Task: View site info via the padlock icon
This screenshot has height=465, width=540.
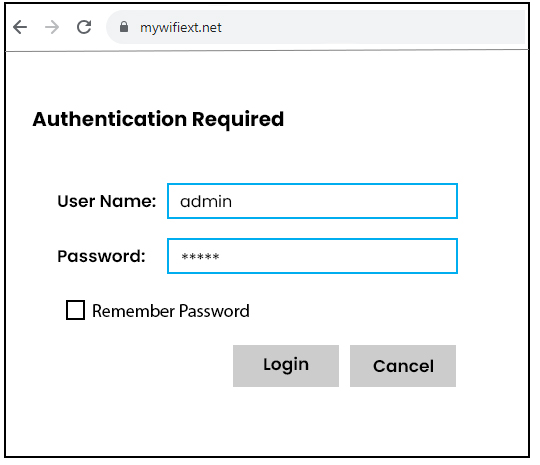Action: pyautogui.click(x=124, y=27)
